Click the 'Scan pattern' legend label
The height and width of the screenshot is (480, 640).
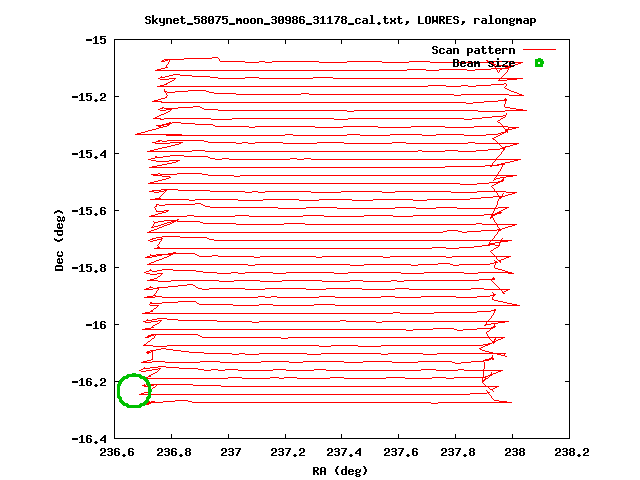473,50
